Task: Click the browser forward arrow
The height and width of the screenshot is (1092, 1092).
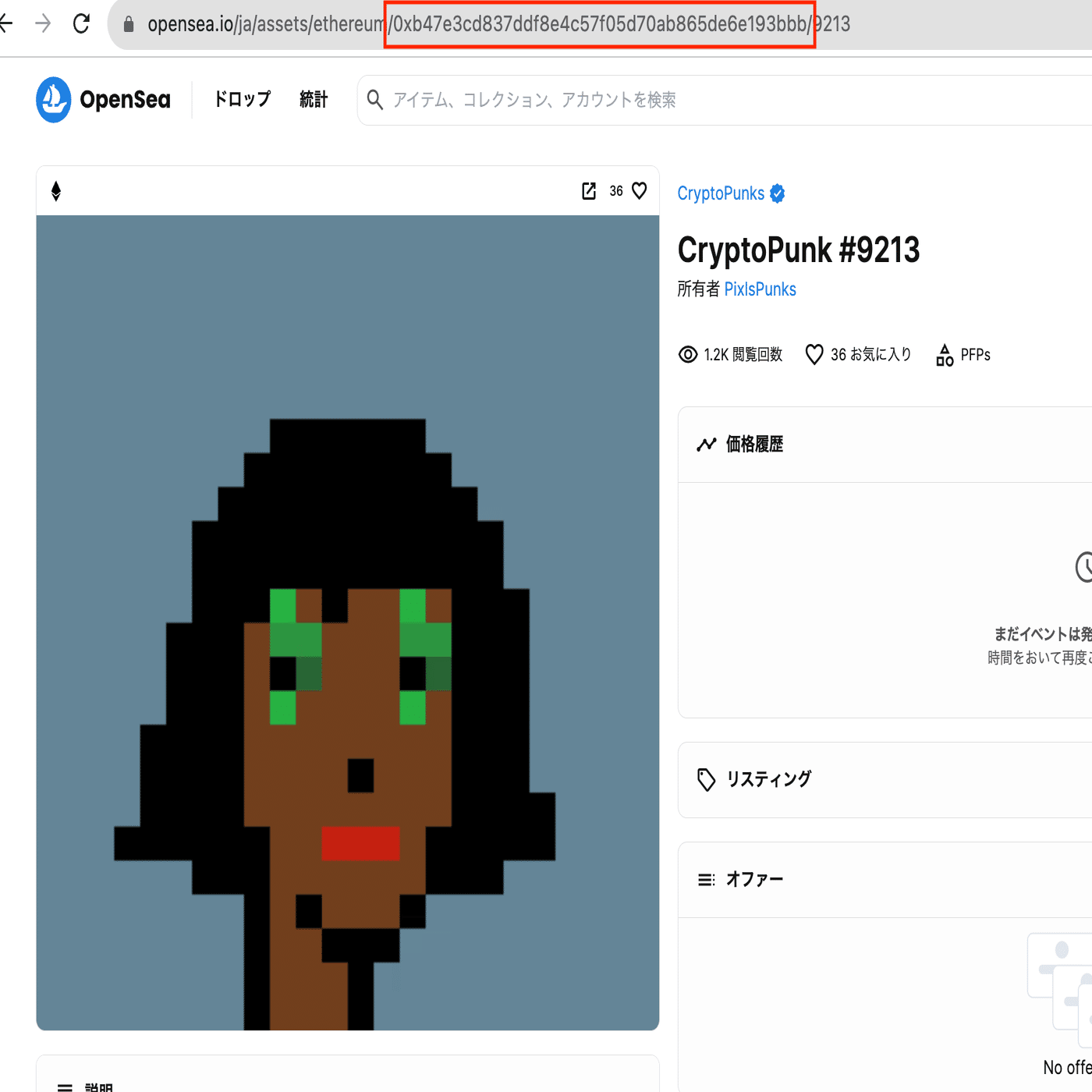Action: [43, 24]
